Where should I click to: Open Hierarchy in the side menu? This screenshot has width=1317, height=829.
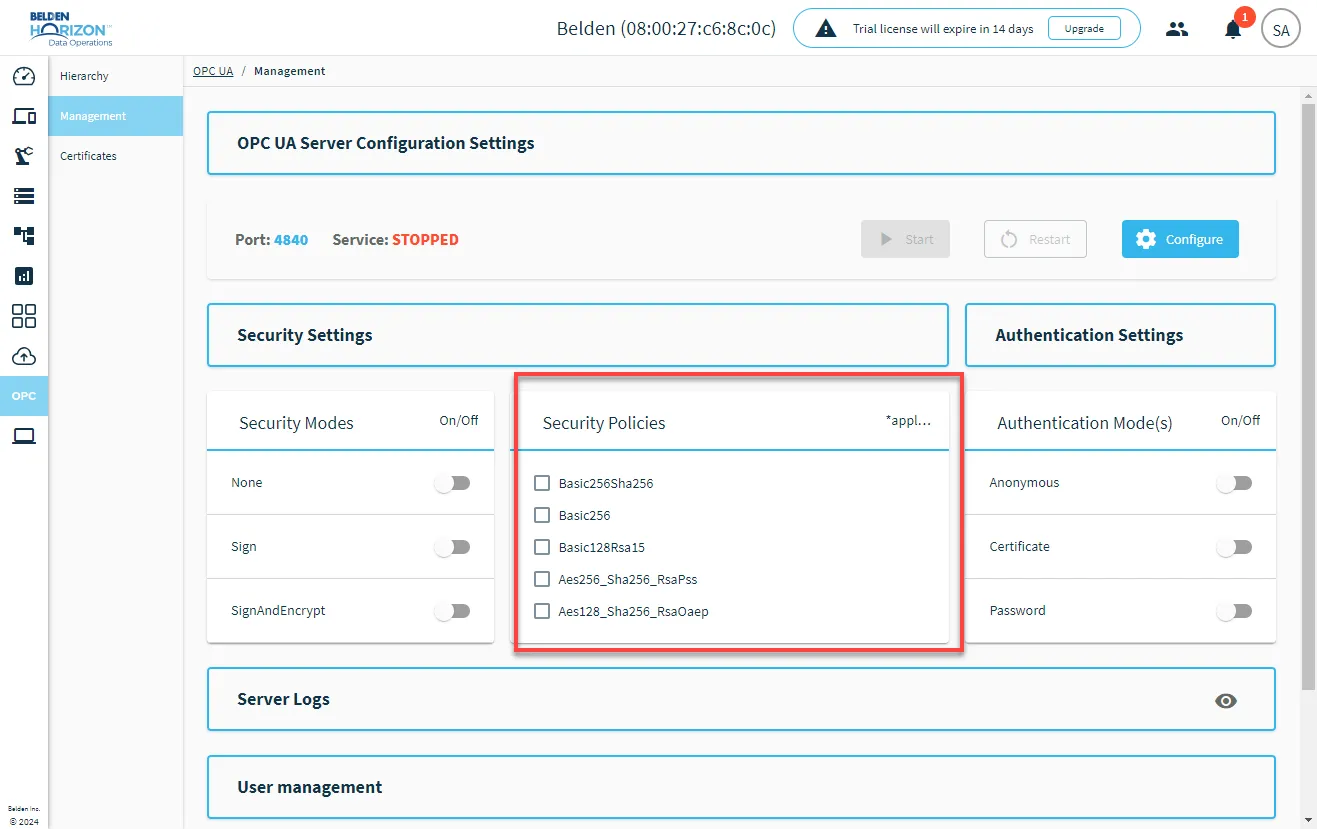116,76
